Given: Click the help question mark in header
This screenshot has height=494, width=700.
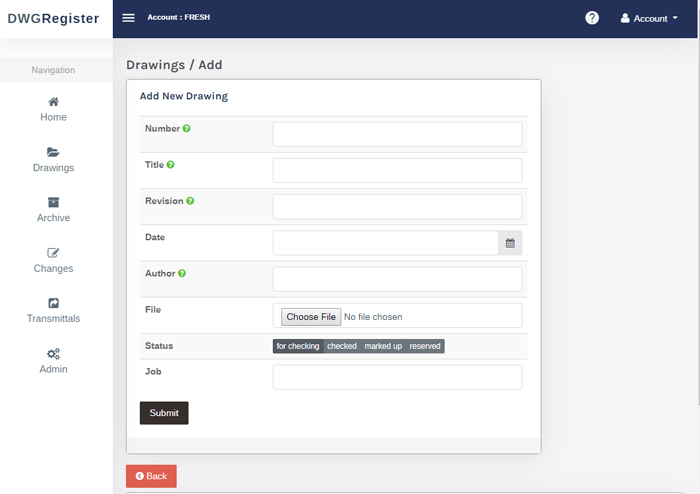Looking at the screenshot, I should (x=592, y=18).
